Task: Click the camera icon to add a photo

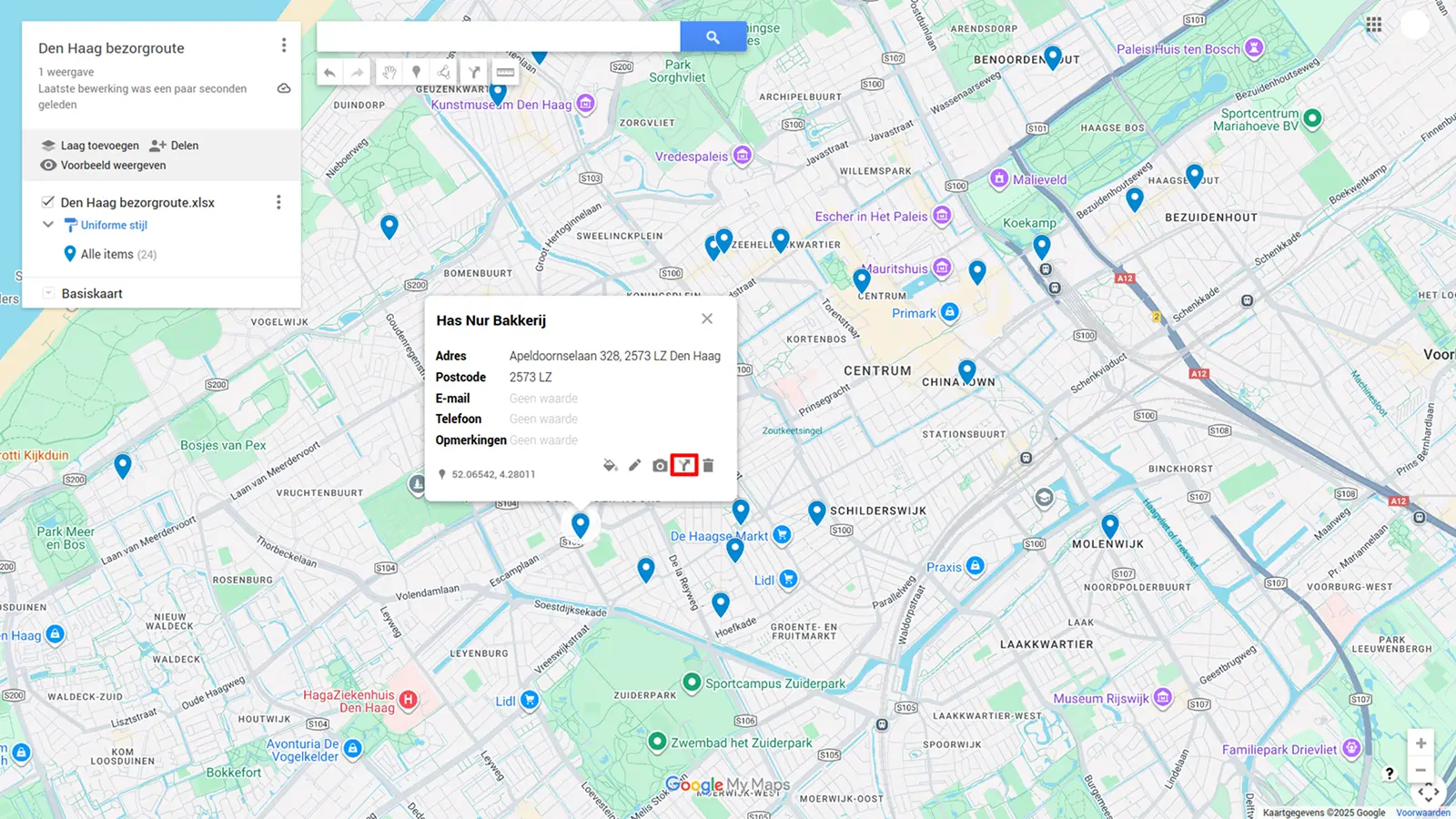Action: click(x=659, y=465)
